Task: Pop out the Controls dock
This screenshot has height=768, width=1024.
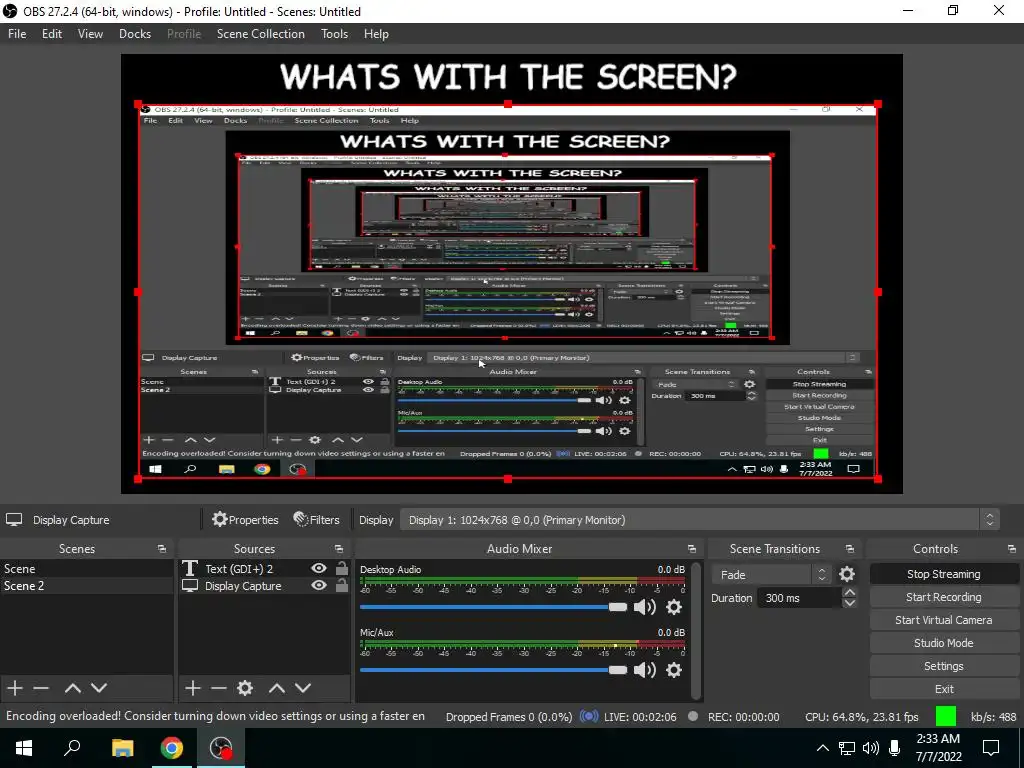Action: (1012, 549)
